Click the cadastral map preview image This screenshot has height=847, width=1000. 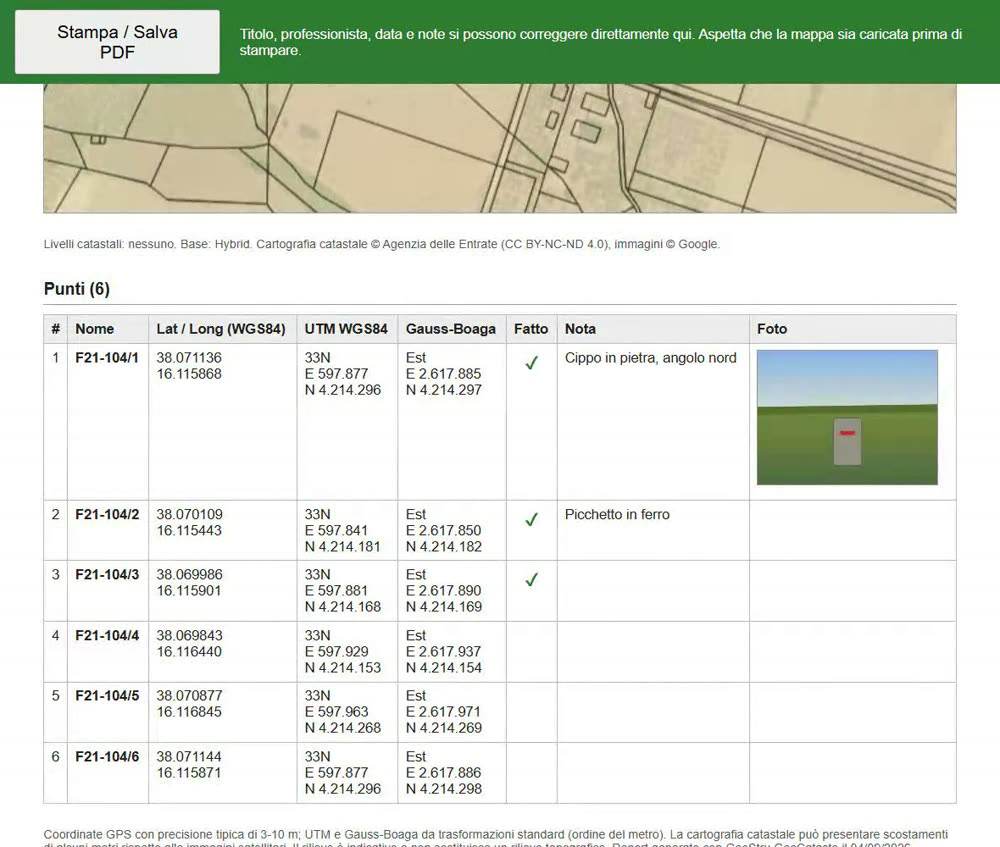click(500, 148)
